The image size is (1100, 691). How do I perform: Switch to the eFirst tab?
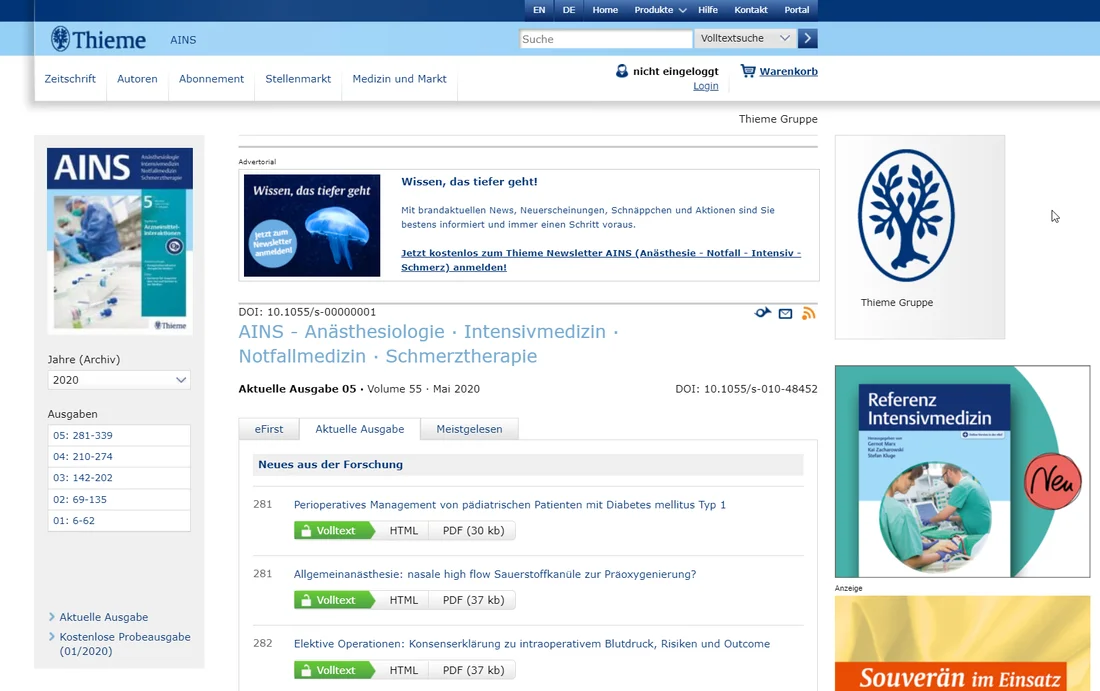[268, 428]
